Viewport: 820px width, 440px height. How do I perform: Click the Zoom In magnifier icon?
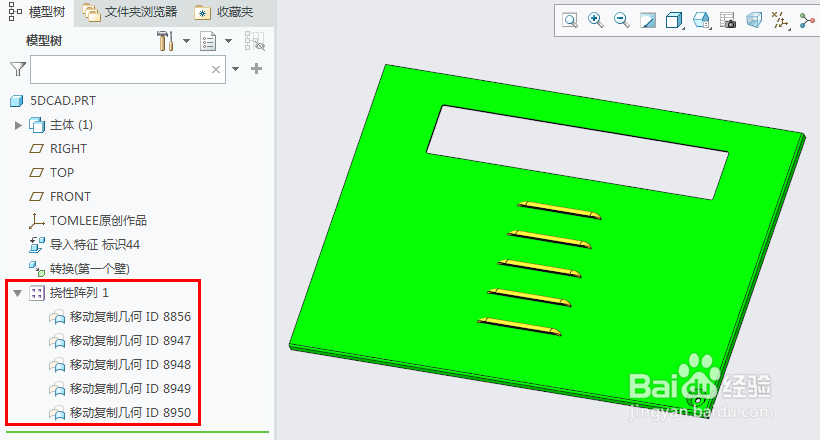596,20
